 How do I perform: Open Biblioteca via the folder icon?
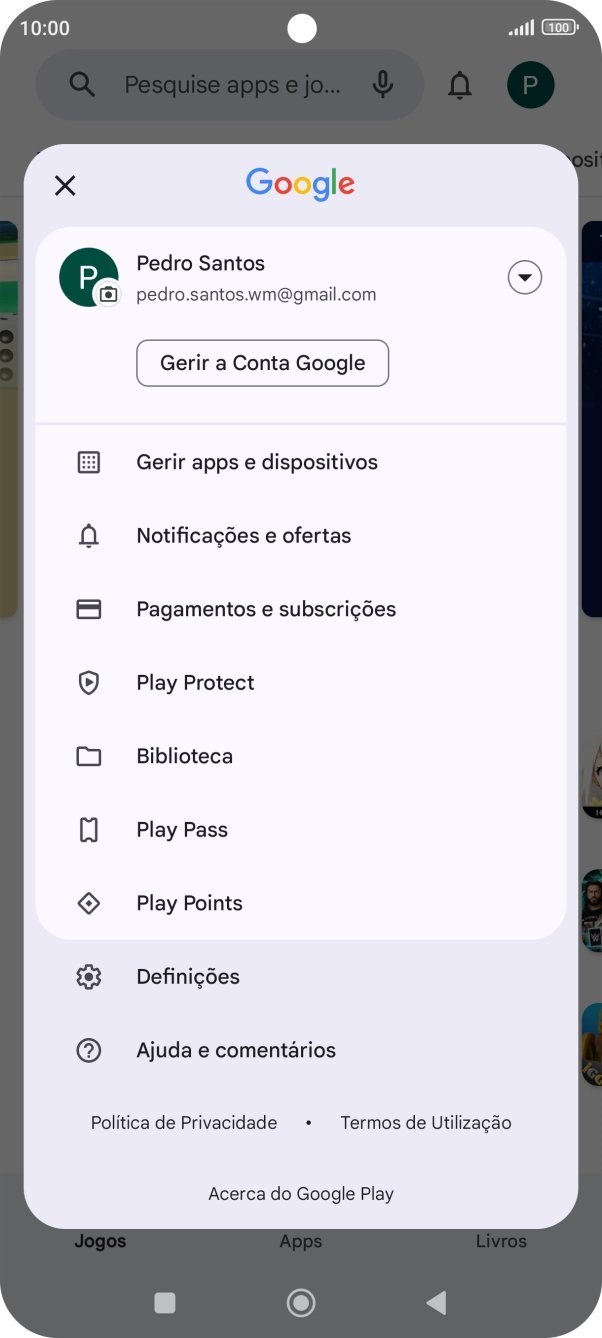coord(89,755)
